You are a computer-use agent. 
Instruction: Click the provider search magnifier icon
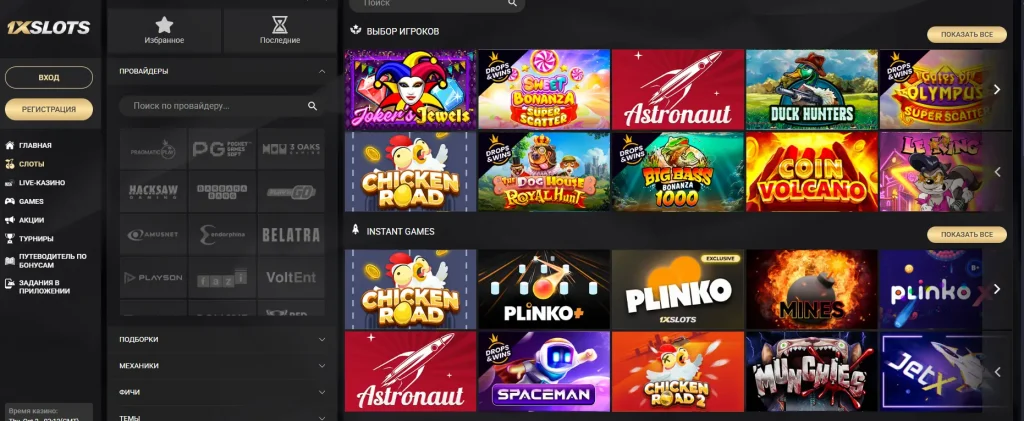pos(312,106)
